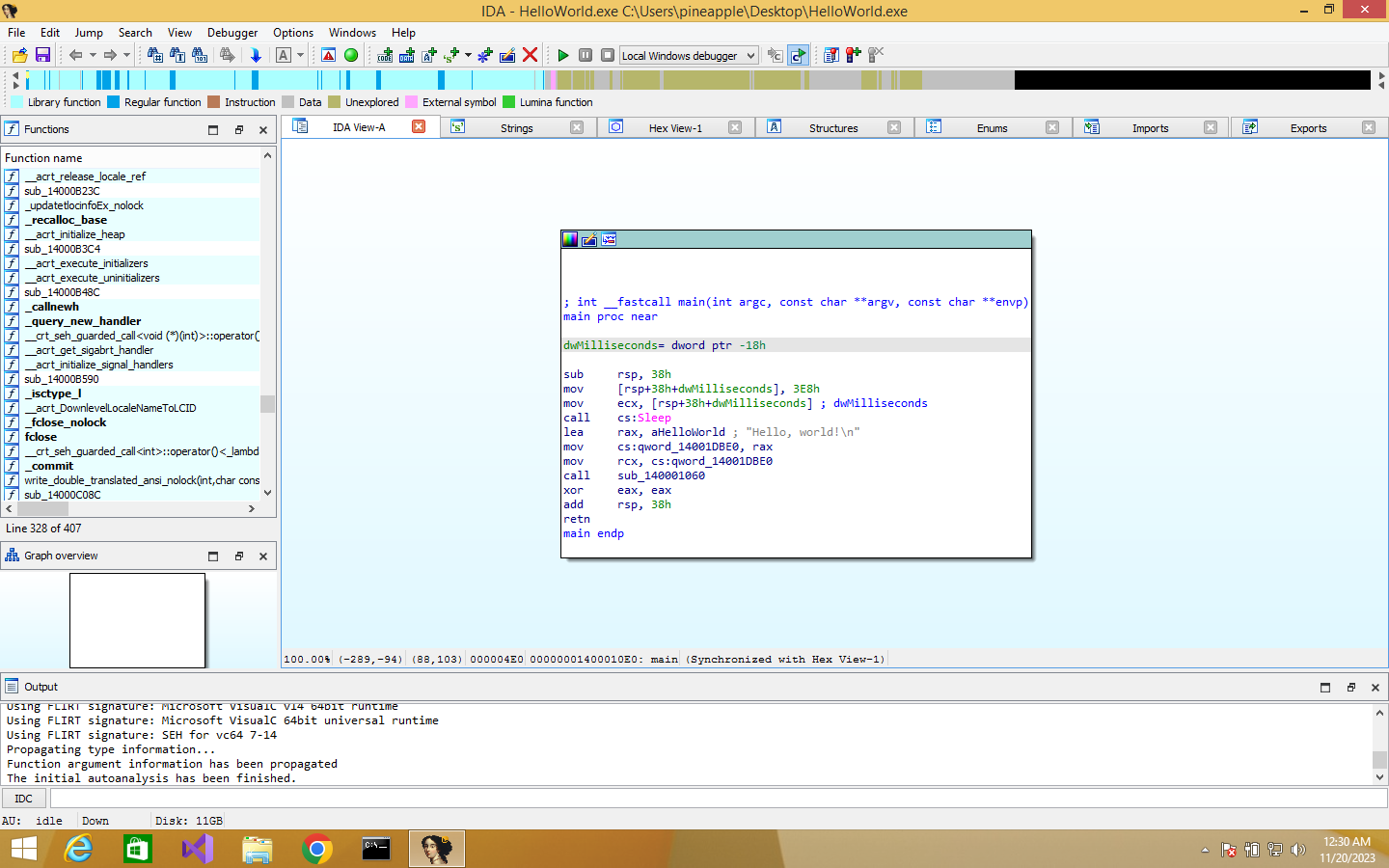
Task: Switch to the Strings tab
Action: 517,127
